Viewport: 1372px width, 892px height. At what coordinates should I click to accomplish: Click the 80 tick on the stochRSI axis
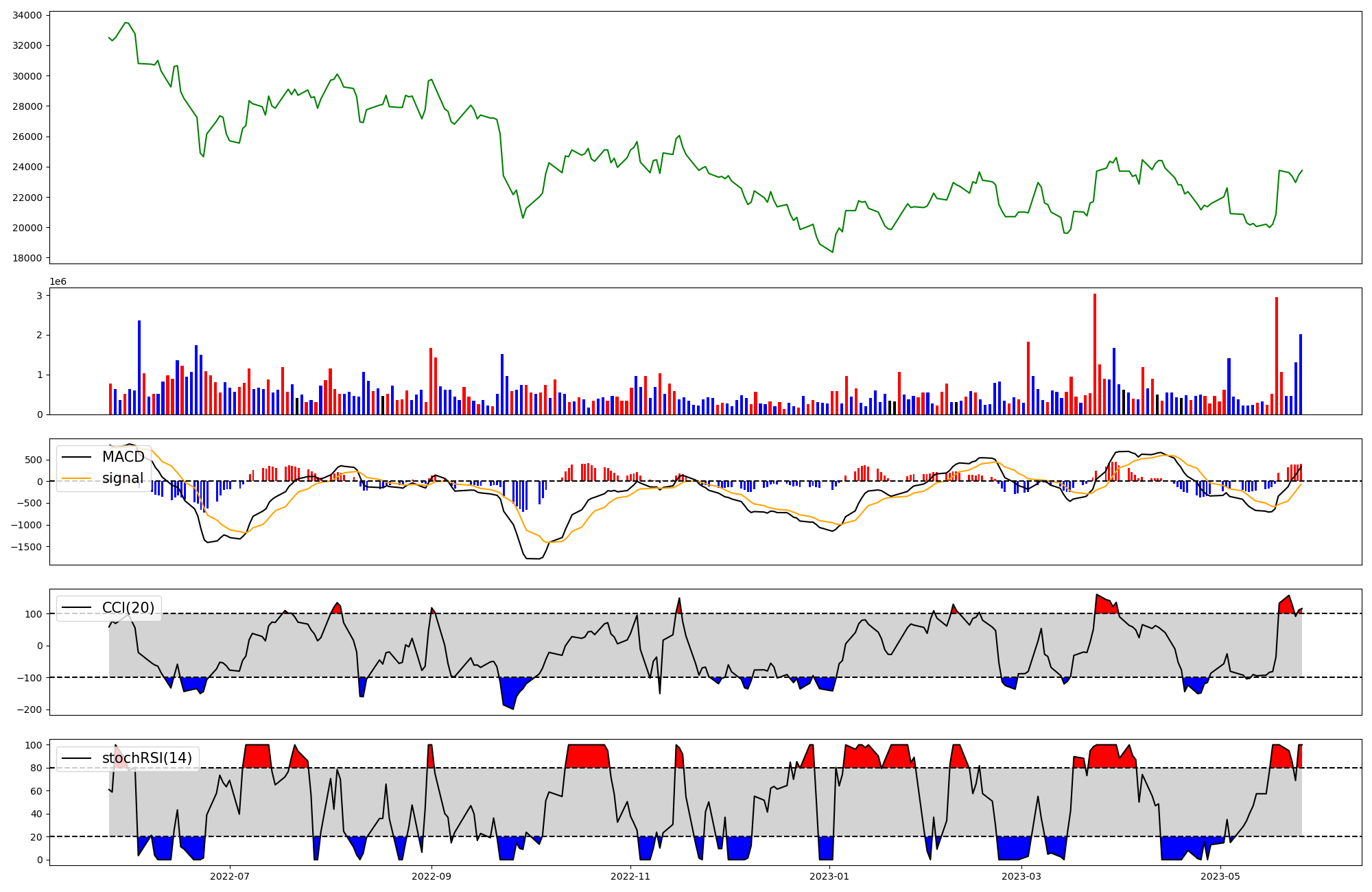36,768
